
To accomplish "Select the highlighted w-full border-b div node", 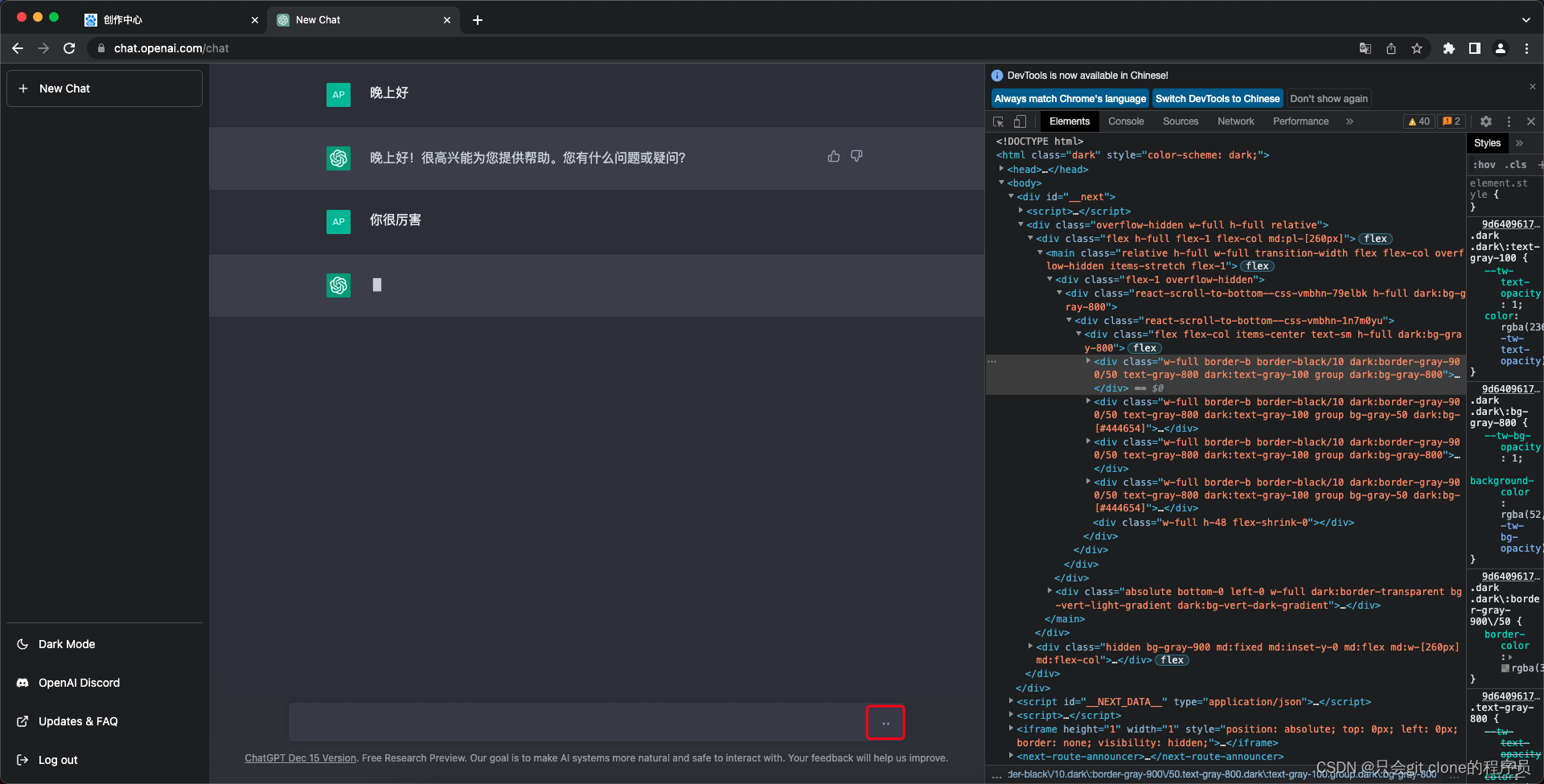I will [x=1226, y=375].
